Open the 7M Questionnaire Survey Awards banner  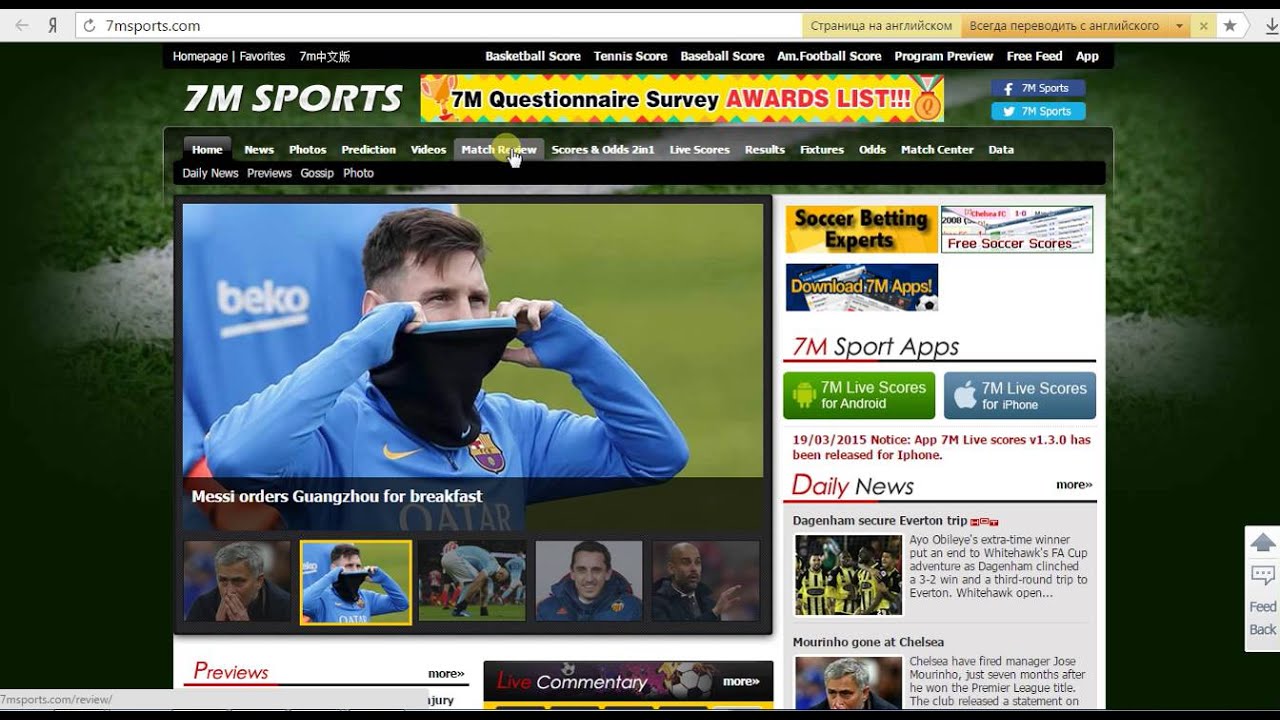point(682,98)
